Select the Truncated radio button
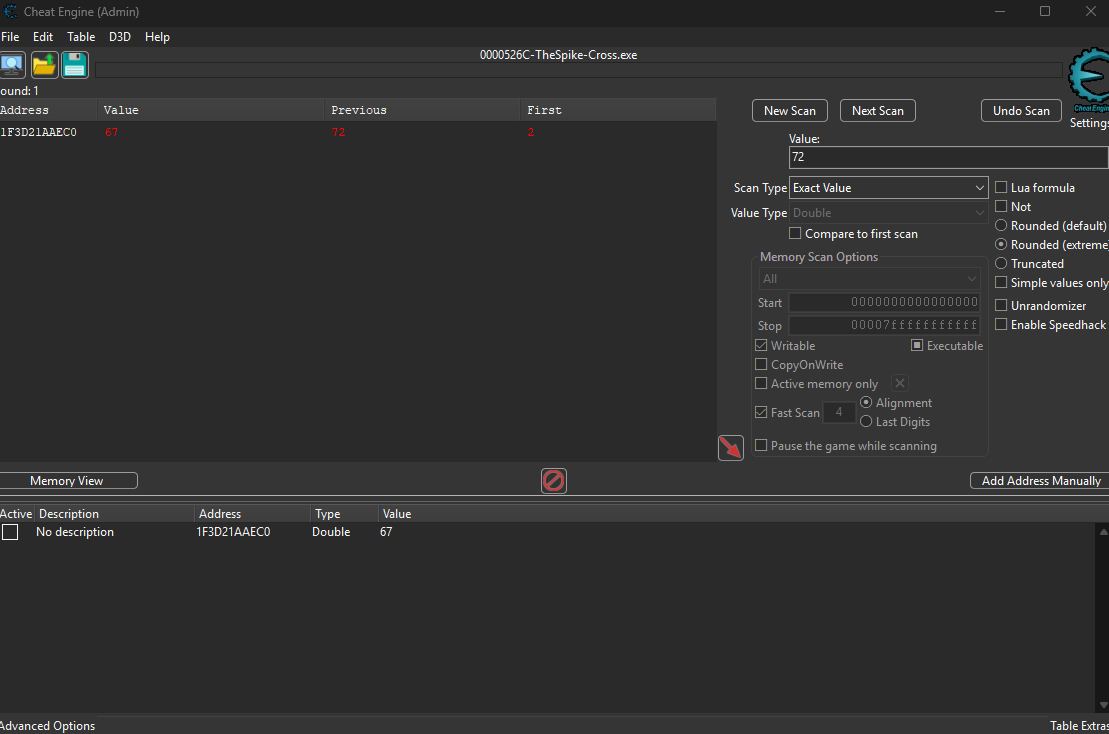1109x734 pixels. coord(1001,264)
